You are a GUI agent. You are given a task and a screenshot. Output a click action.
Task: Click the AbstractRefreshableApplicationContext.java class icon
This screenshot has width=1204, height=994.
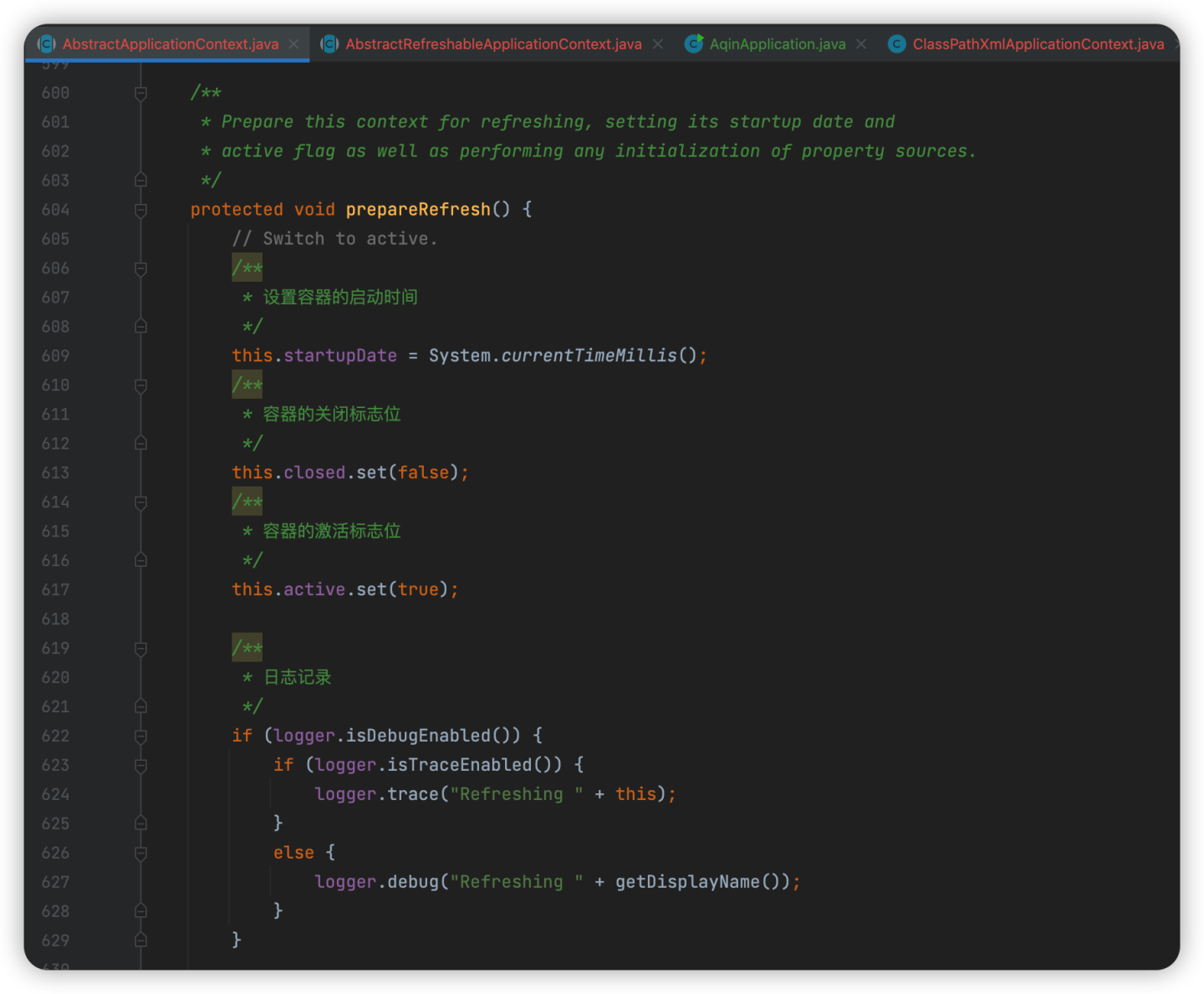pos(330,44)
